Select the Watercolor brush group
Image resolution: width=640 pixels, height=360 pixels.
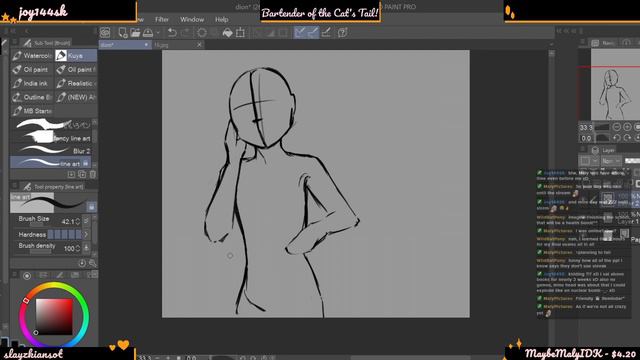(x=32, y=56)
